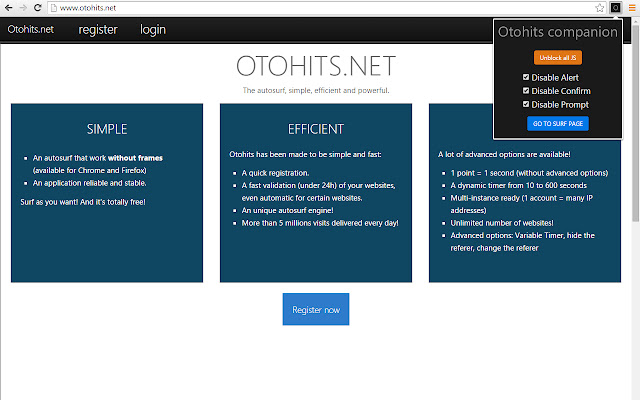Toggle the Disable Confirm checkbox
This screenshot has width=640, height=400.
[x=526, y=91]
